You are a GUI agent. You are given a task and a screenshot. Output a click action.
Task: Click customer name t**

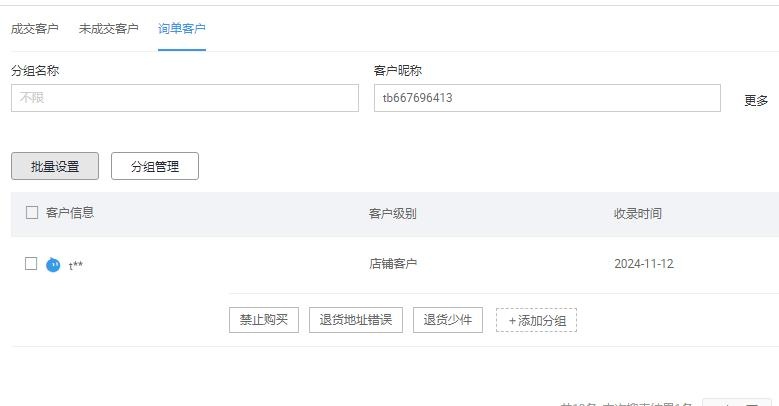click(x=76, y=265)
